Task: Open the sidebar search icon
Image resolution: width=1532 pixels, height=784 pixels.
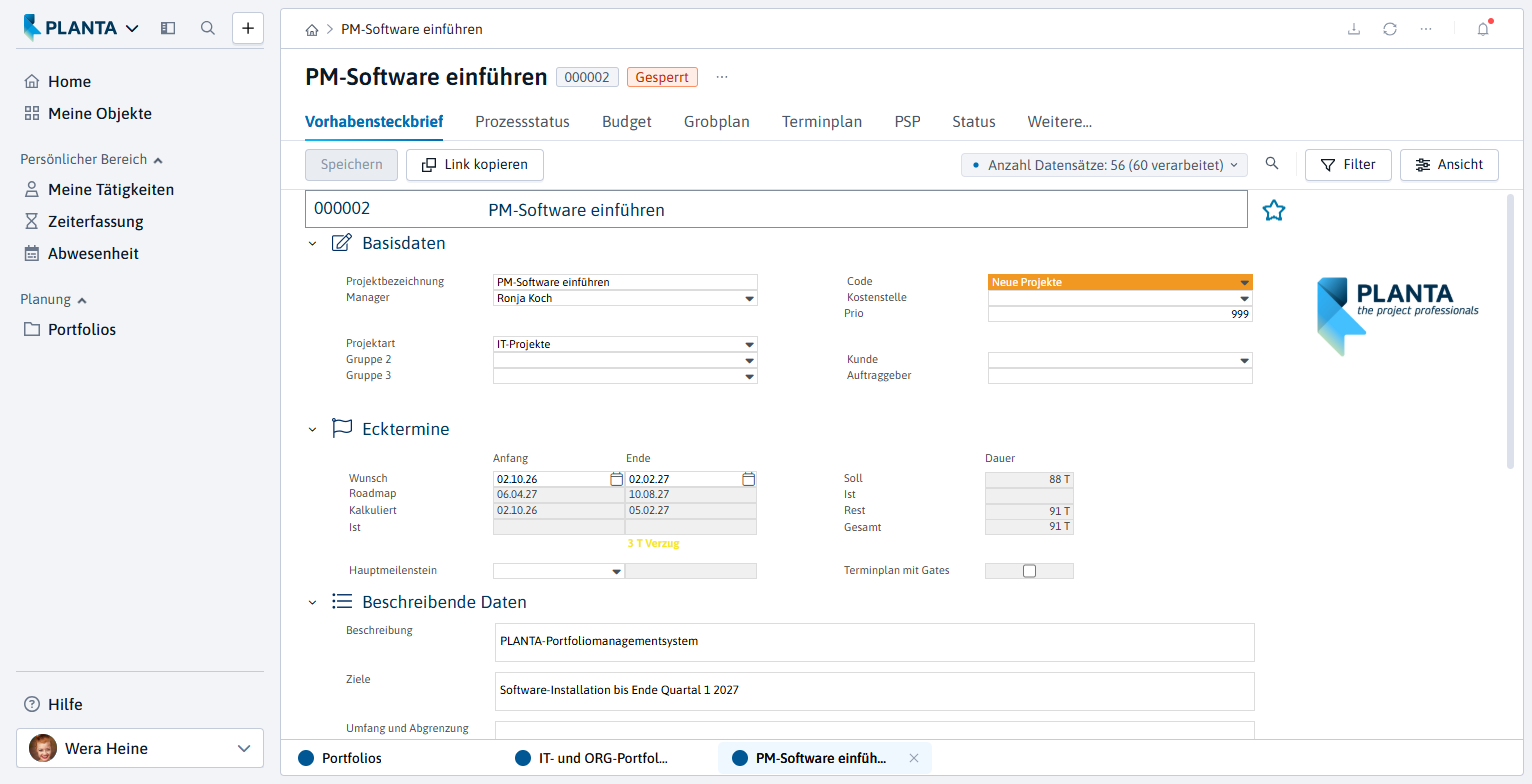Action: [208, 28]
